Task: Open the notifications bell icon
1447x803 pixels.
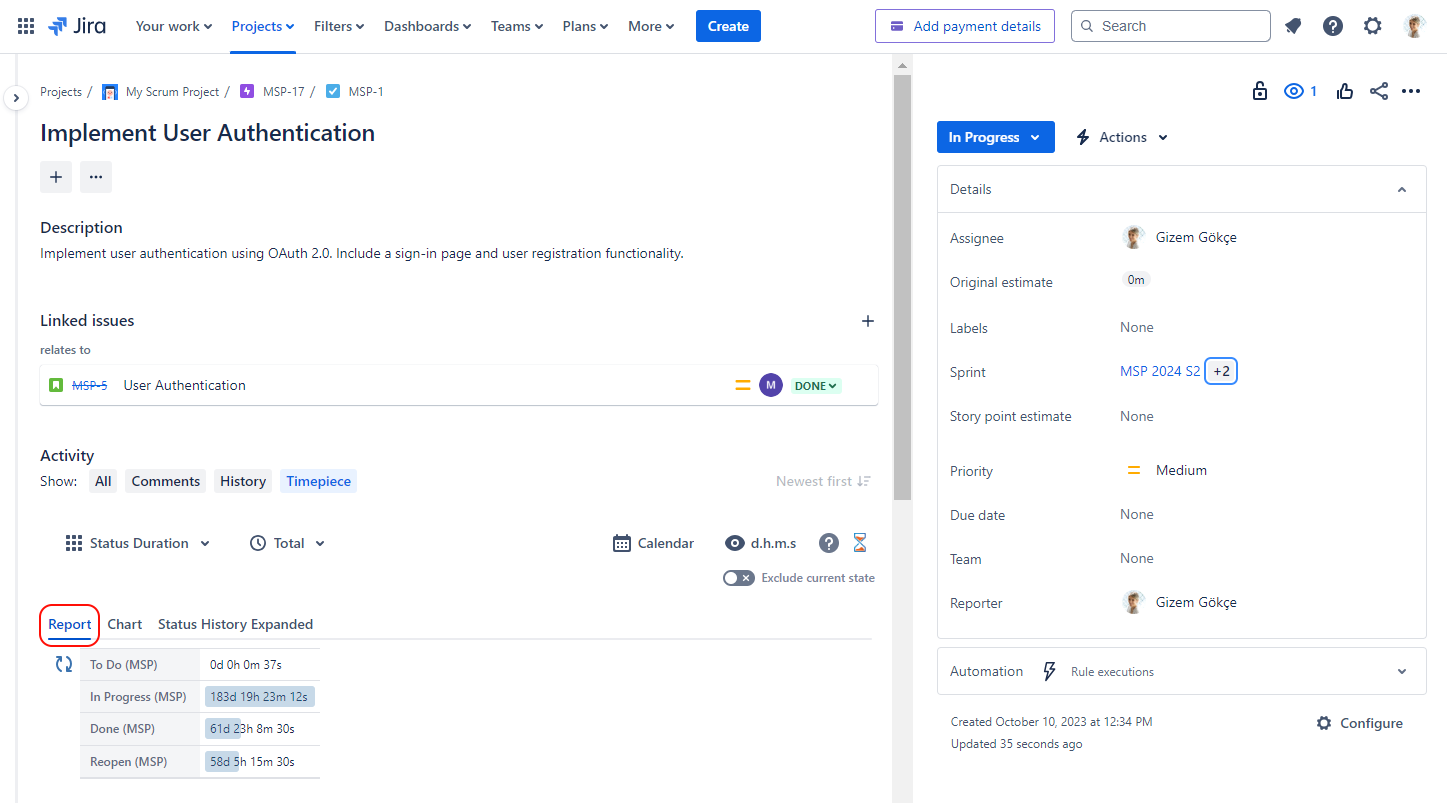Action: click(1293, 26)
